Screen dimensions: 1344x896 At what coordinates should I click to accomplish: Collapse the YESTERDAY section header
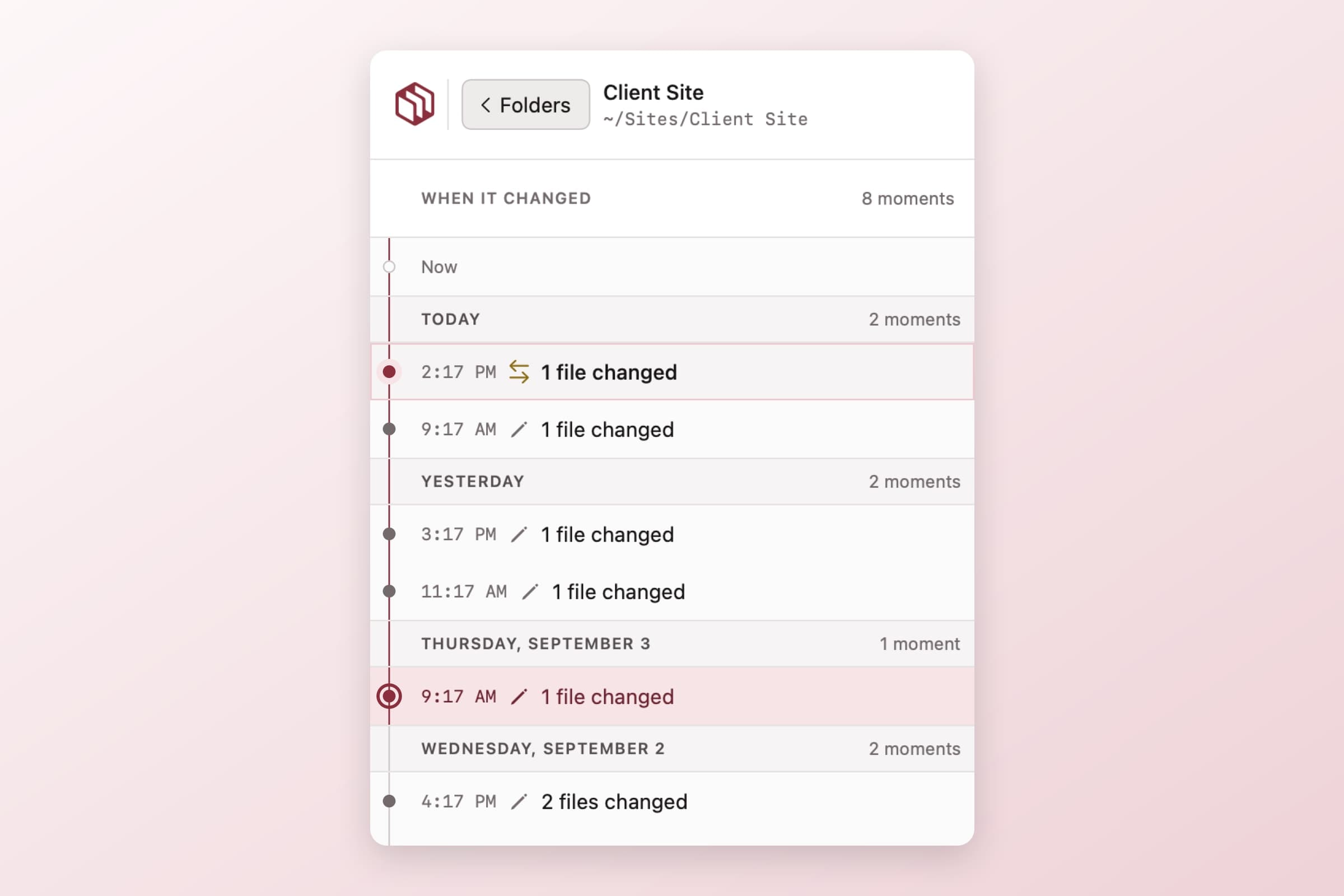coord(672,482)
